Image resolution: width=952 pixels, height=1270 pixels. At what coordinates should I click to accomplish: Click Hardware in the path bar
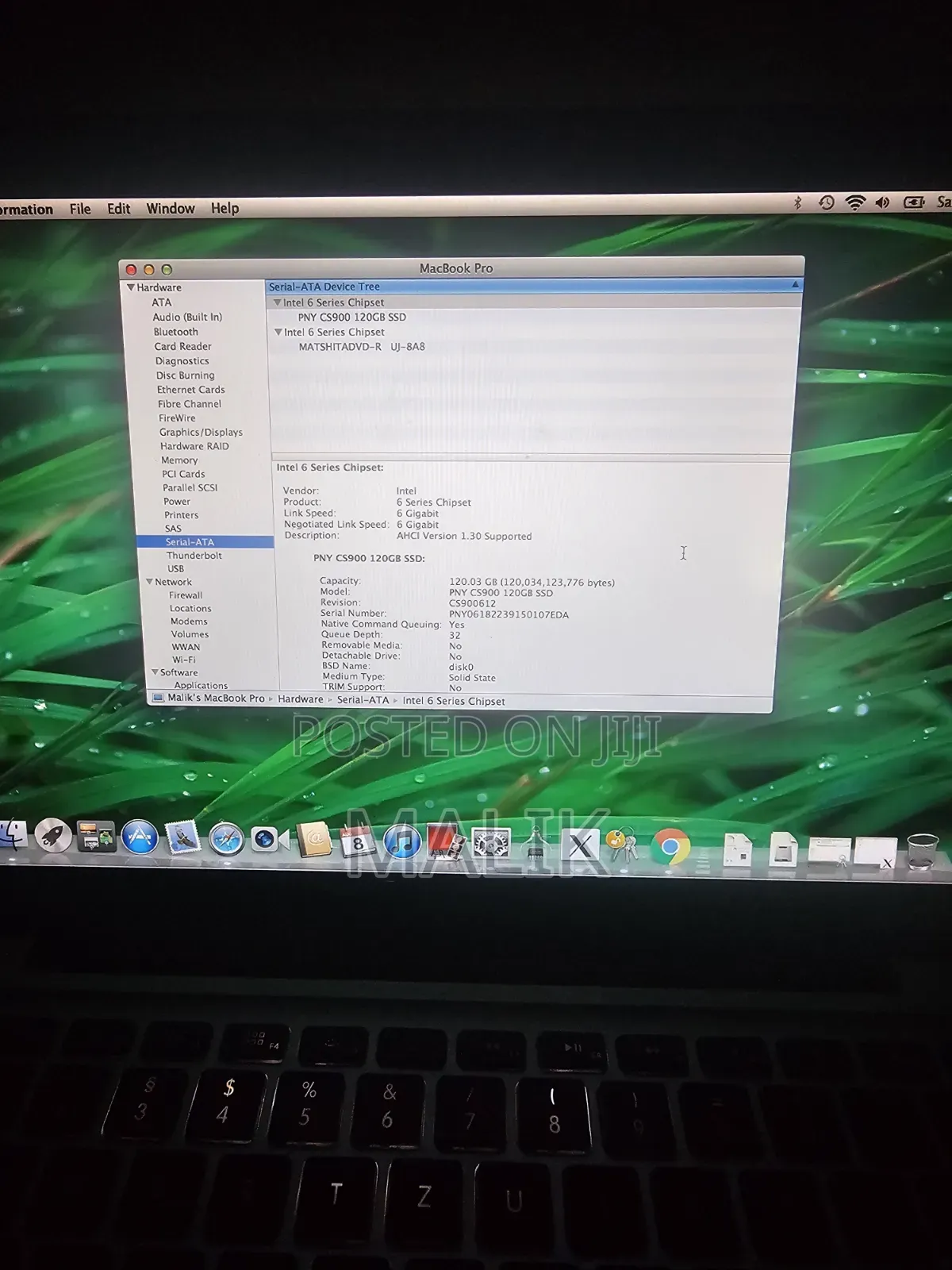pos(301,699)
